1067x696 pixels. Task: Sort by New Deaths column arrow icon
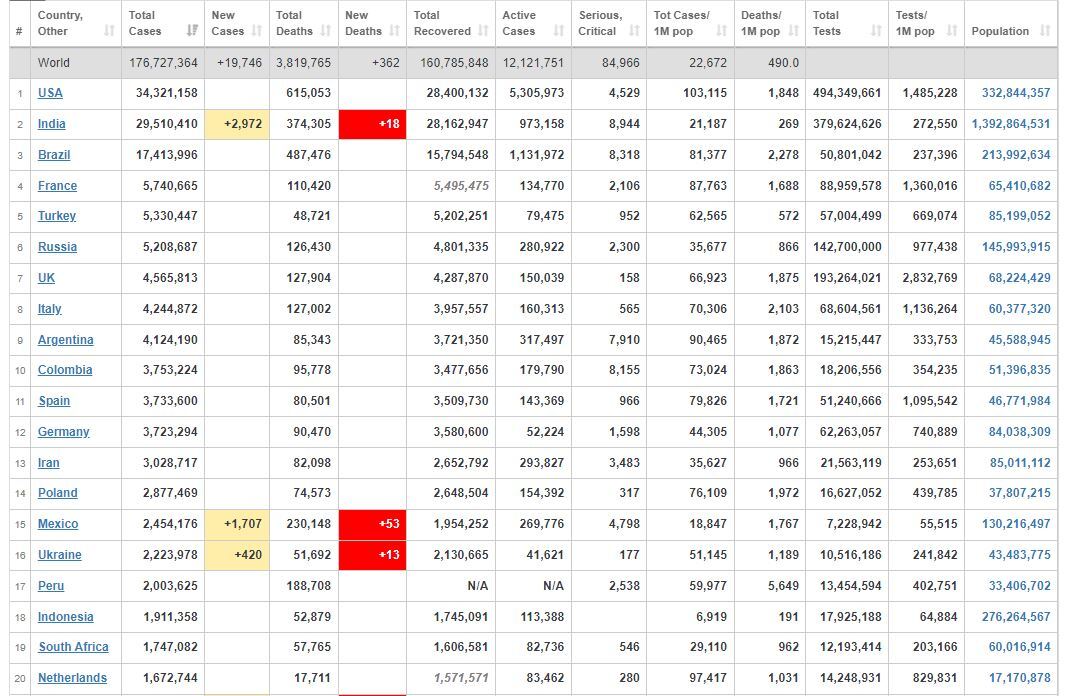pos(395,31)
